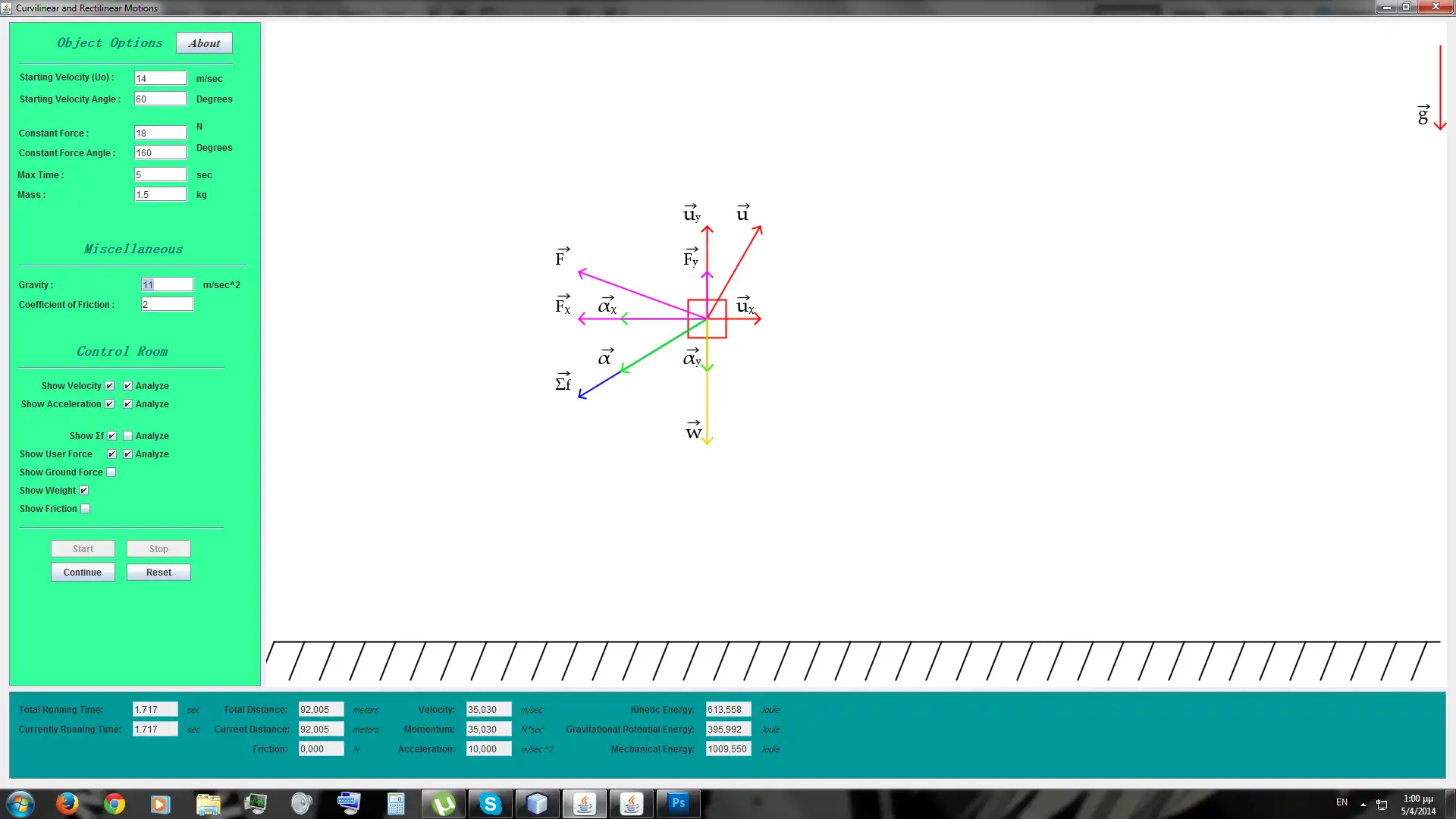Check Analyze next to Show Σf
This screenshot has width=1456, height=819.
(127, 436)
